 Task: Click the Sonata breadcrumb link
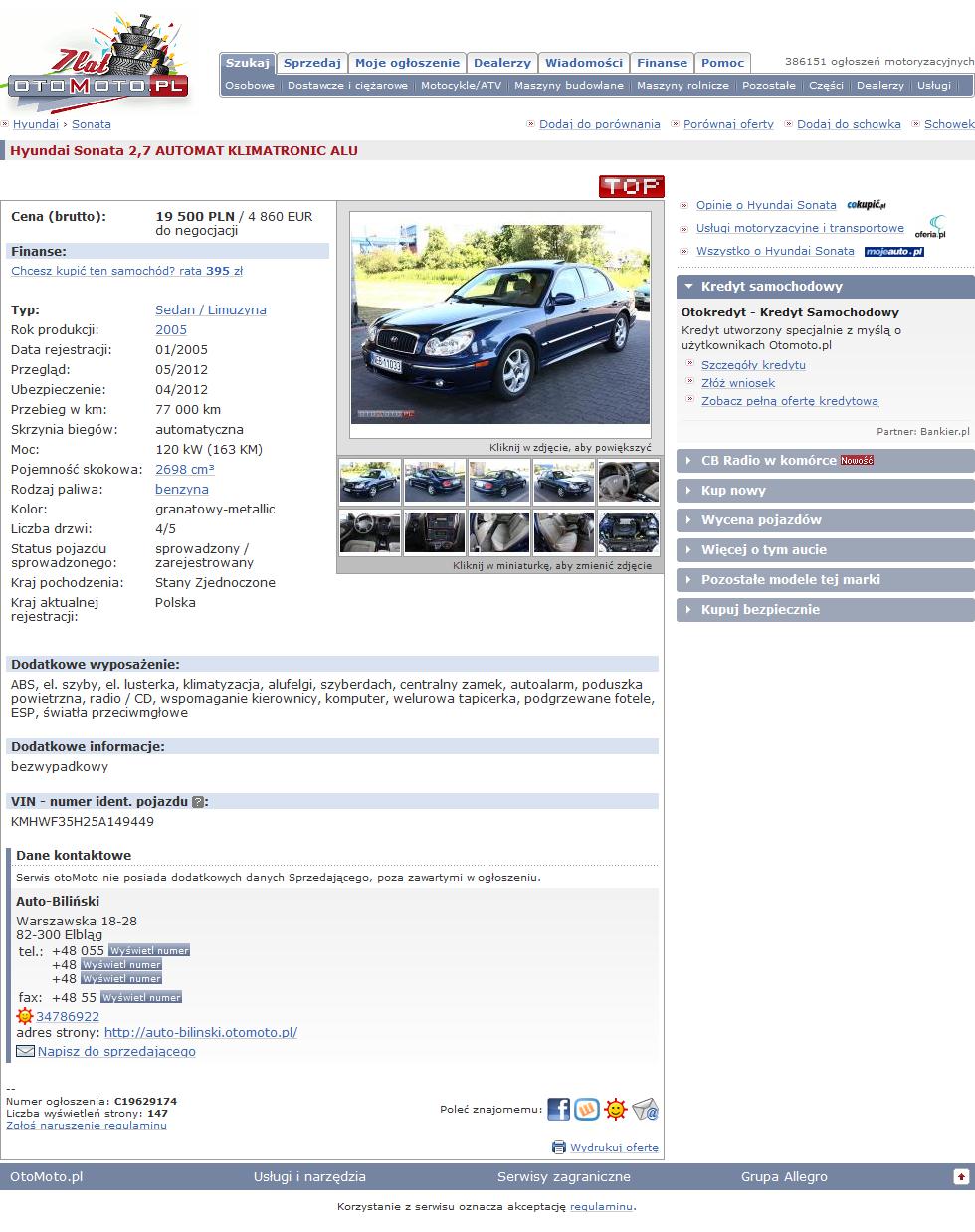click(x=92, y=124)
